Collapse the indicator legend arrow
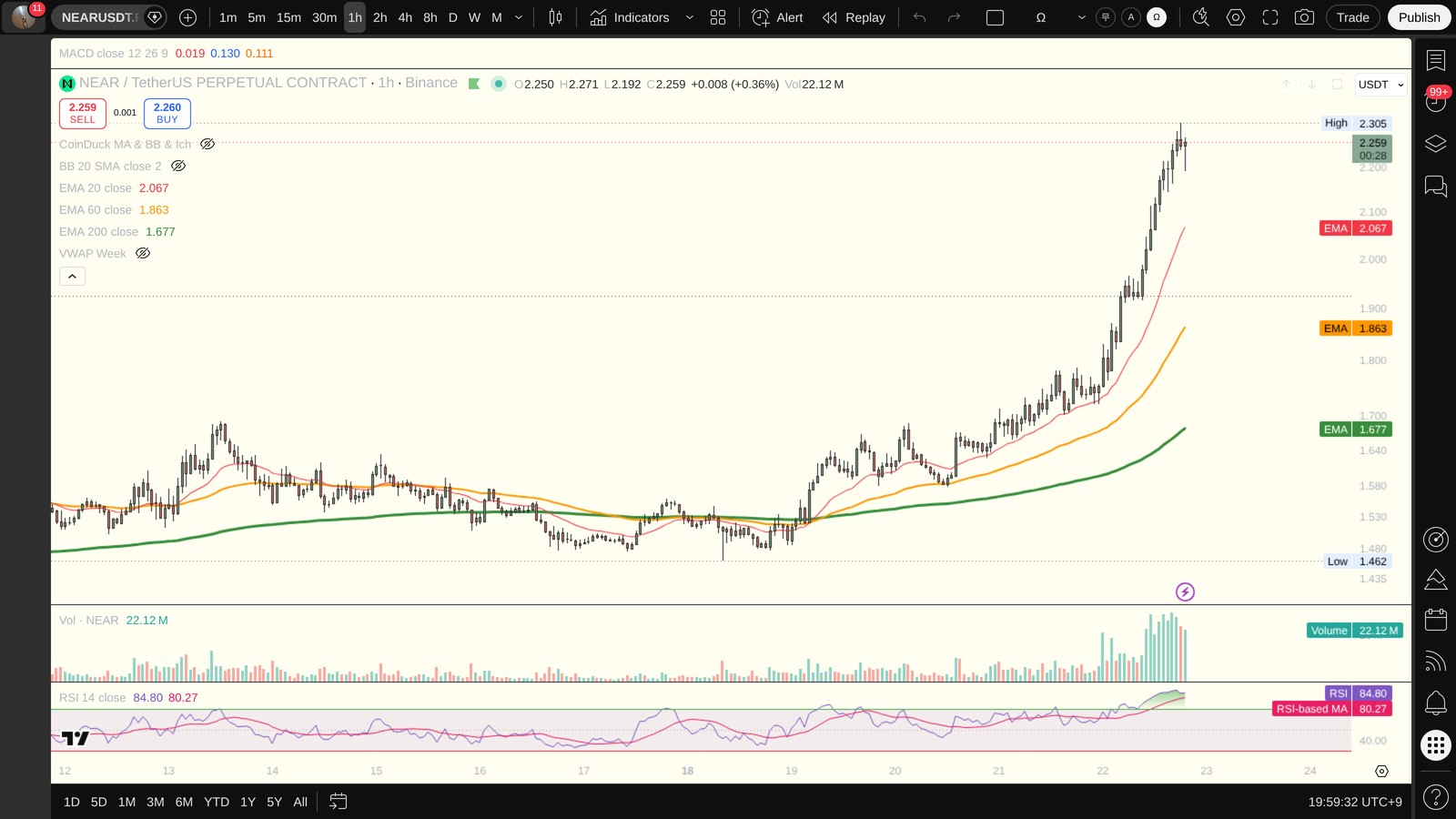Screen dimensions: 1456x819 click(x=72, y=276)
